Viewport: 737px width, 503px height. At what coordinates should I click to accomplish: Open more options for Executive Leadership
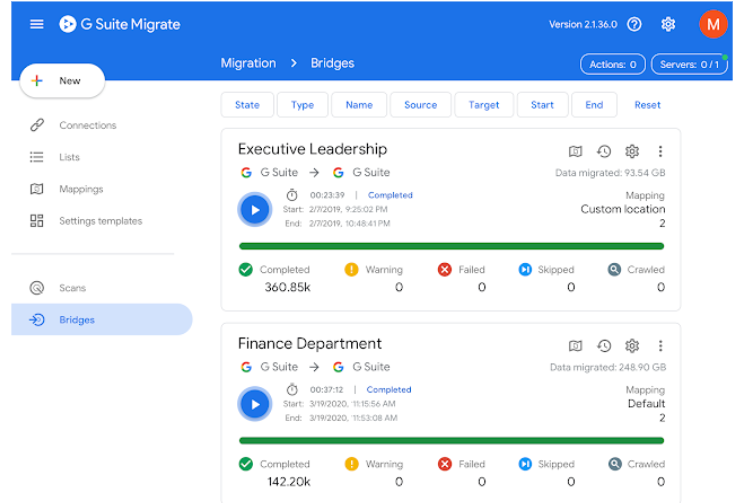coord(660,151)
